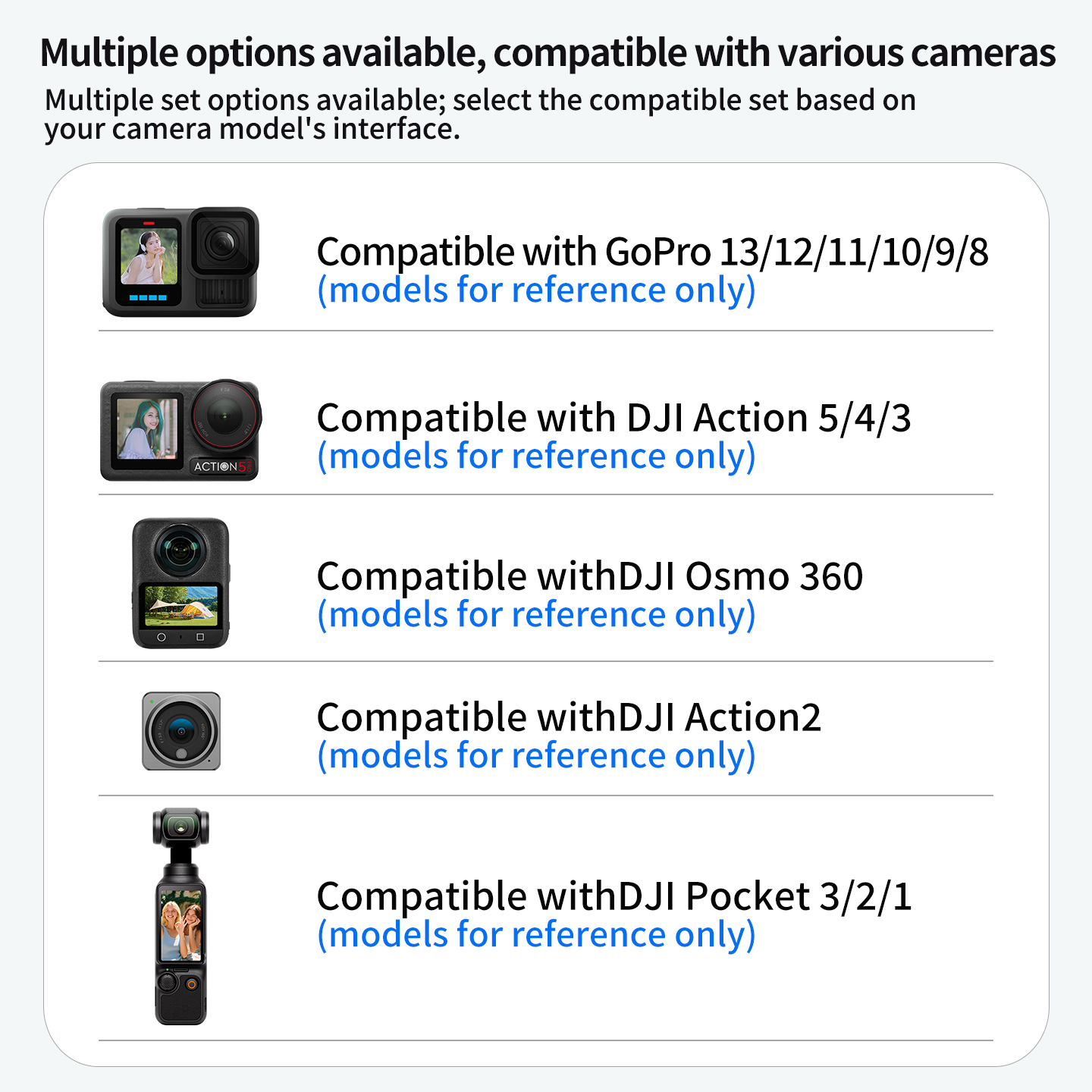Click the DJI Pocket gimbal camera head
This screenshot has height=1092, width=1092.
pos(180,827)
